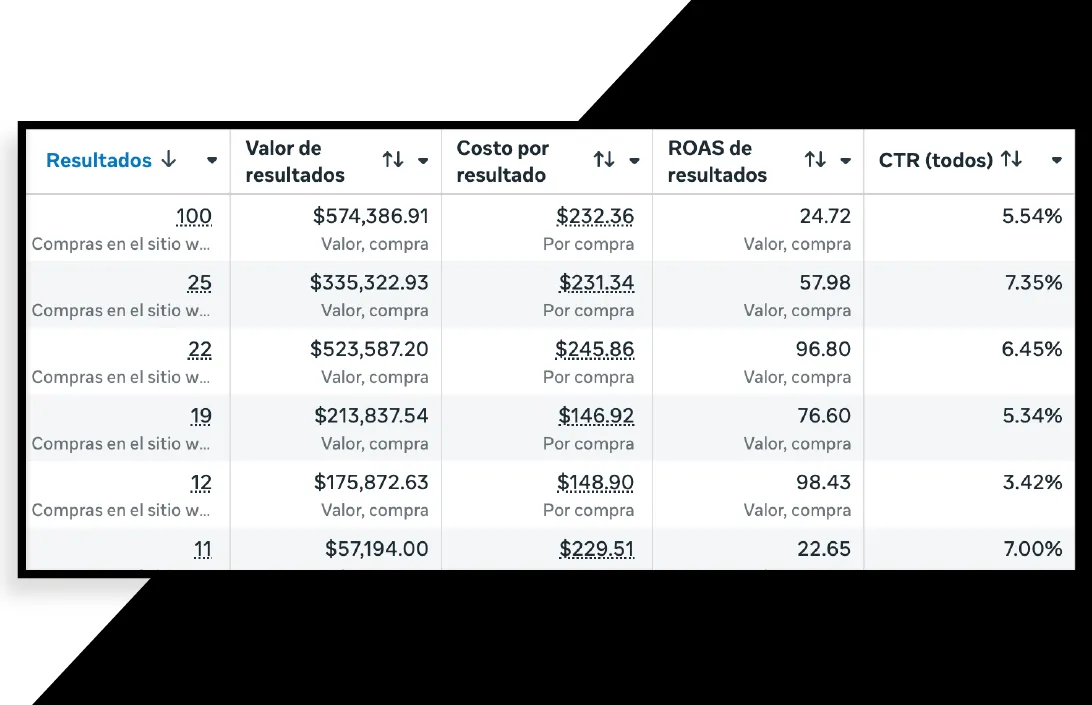Open the 100 results link
Screen dimensions: 1092x705
point(194,217)
